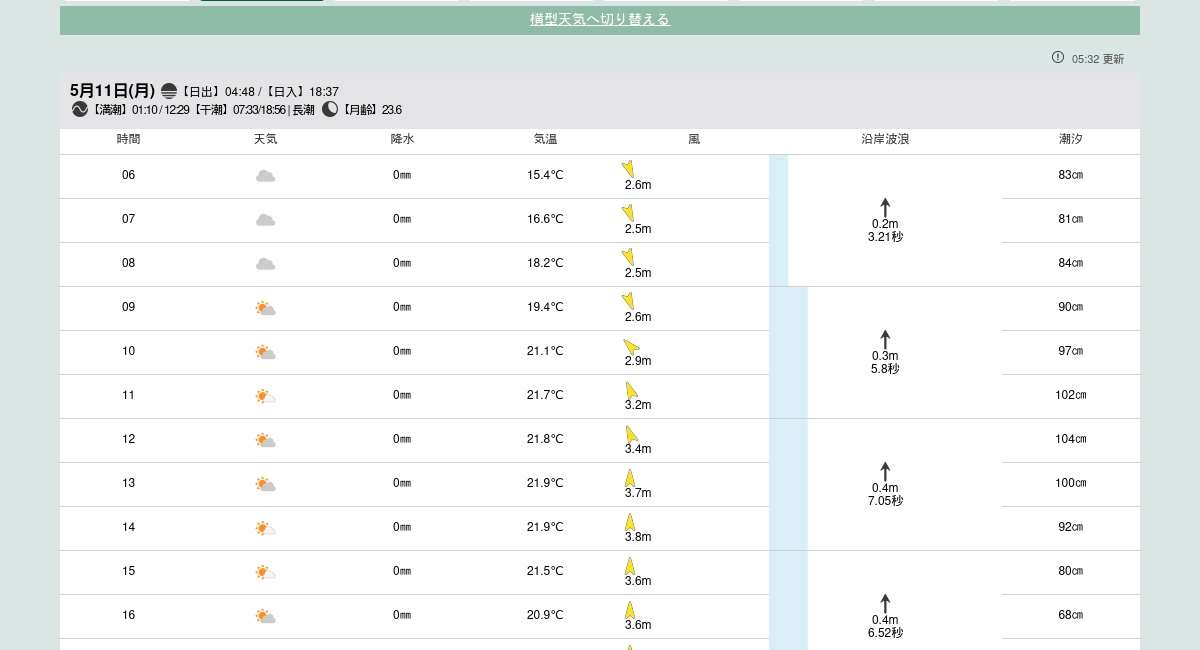Select the wave arrow above 0.4m 7.05秒
The image size is (1200, 650).
885,471
